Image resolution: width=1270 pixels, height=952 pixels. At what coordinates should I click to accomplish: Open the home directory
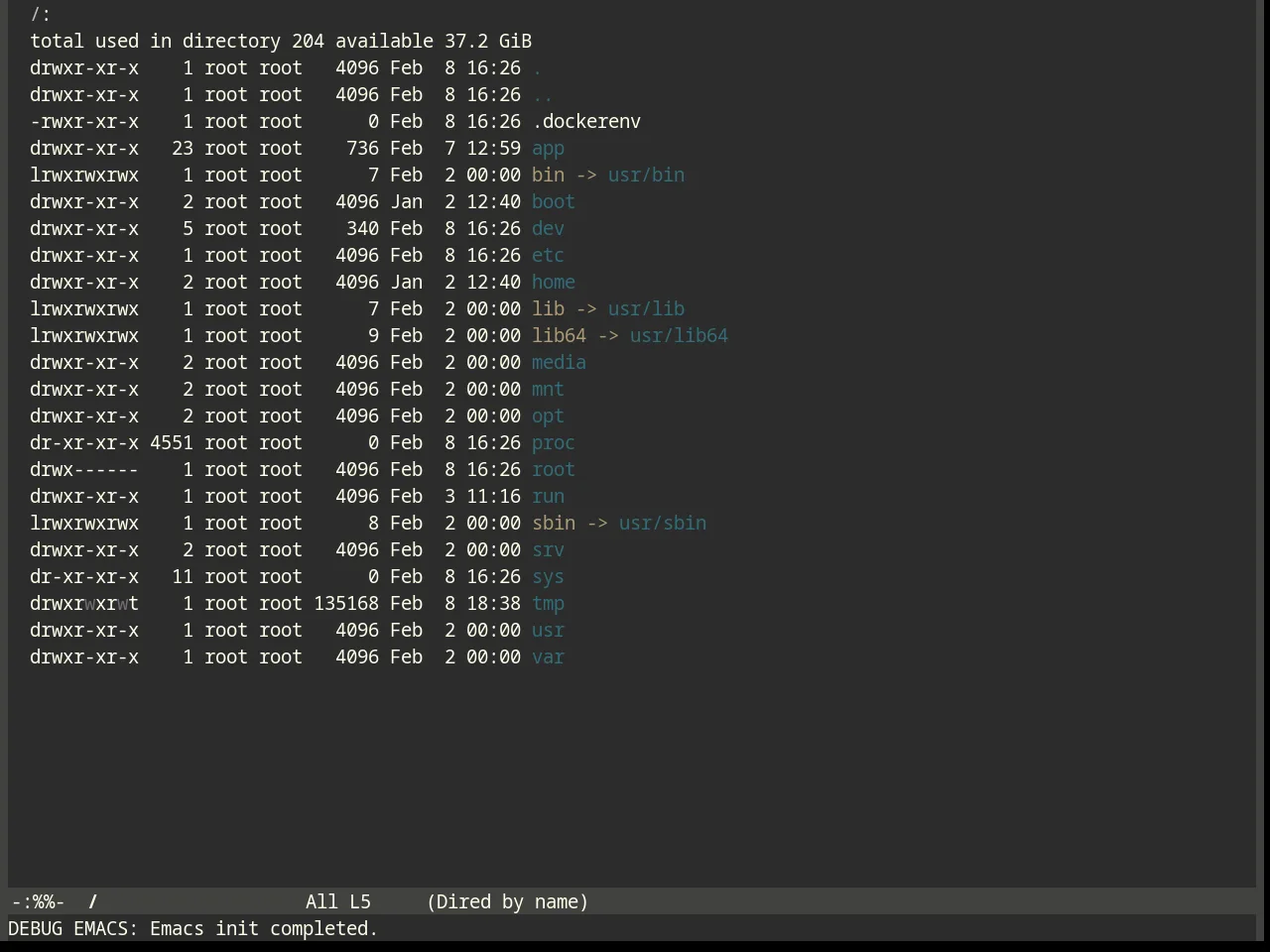click(554, 283)
